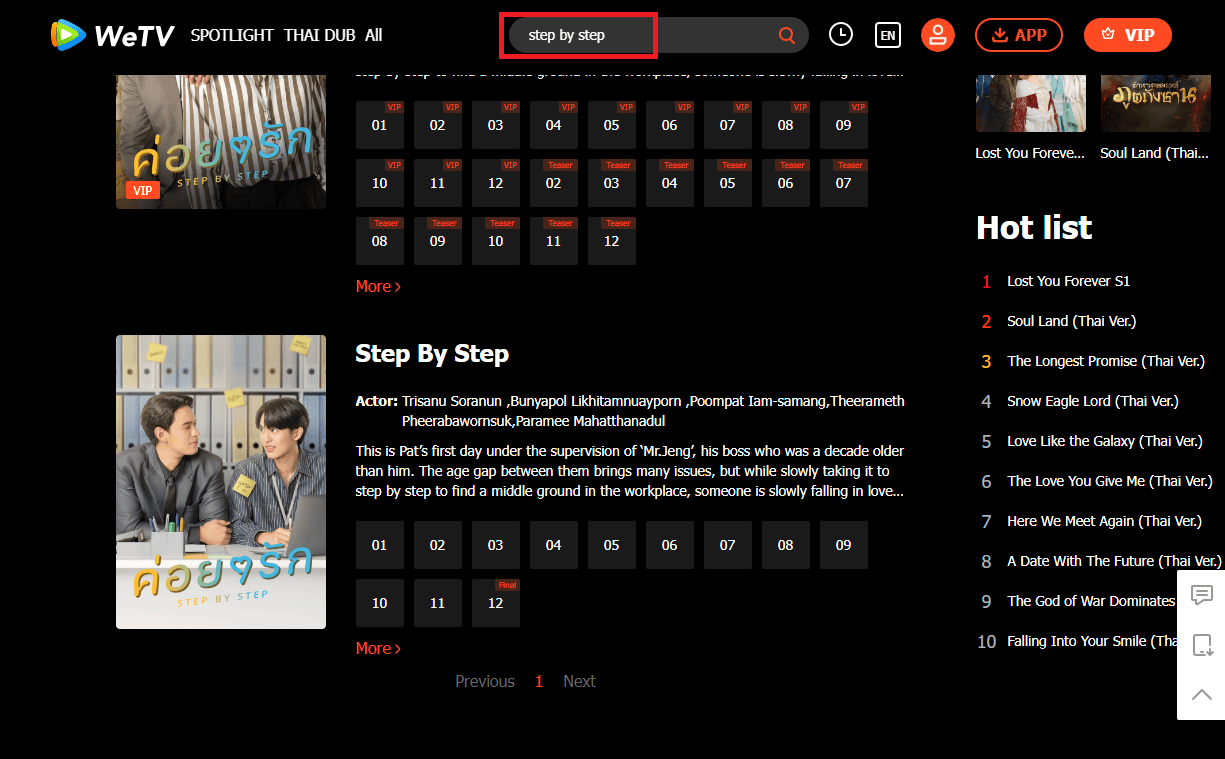
Task: Click the Lost You Forever caption text
Action: point(1030,153)
